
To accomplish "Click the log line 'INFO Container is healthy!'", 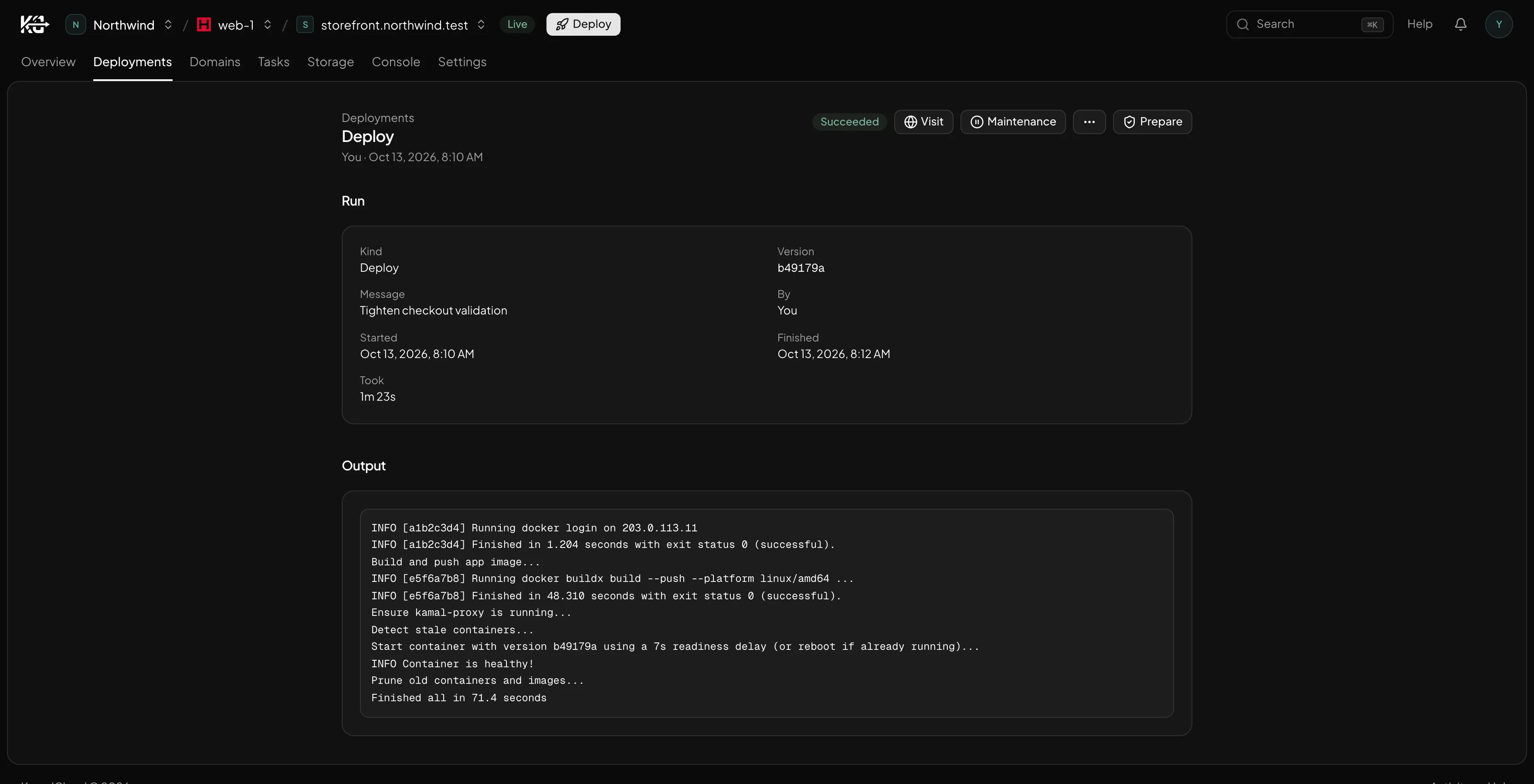I will point(453,664).
